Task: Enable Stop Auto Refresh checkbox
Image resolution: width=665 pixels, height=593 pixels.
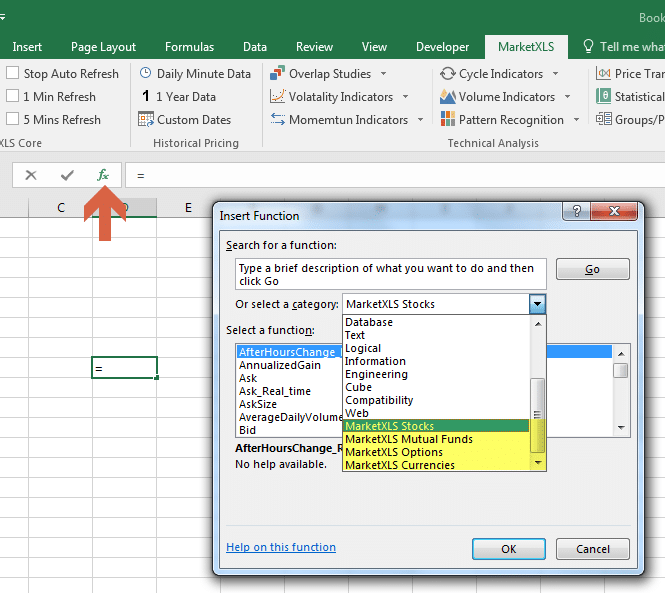Action: coord(12,73)
